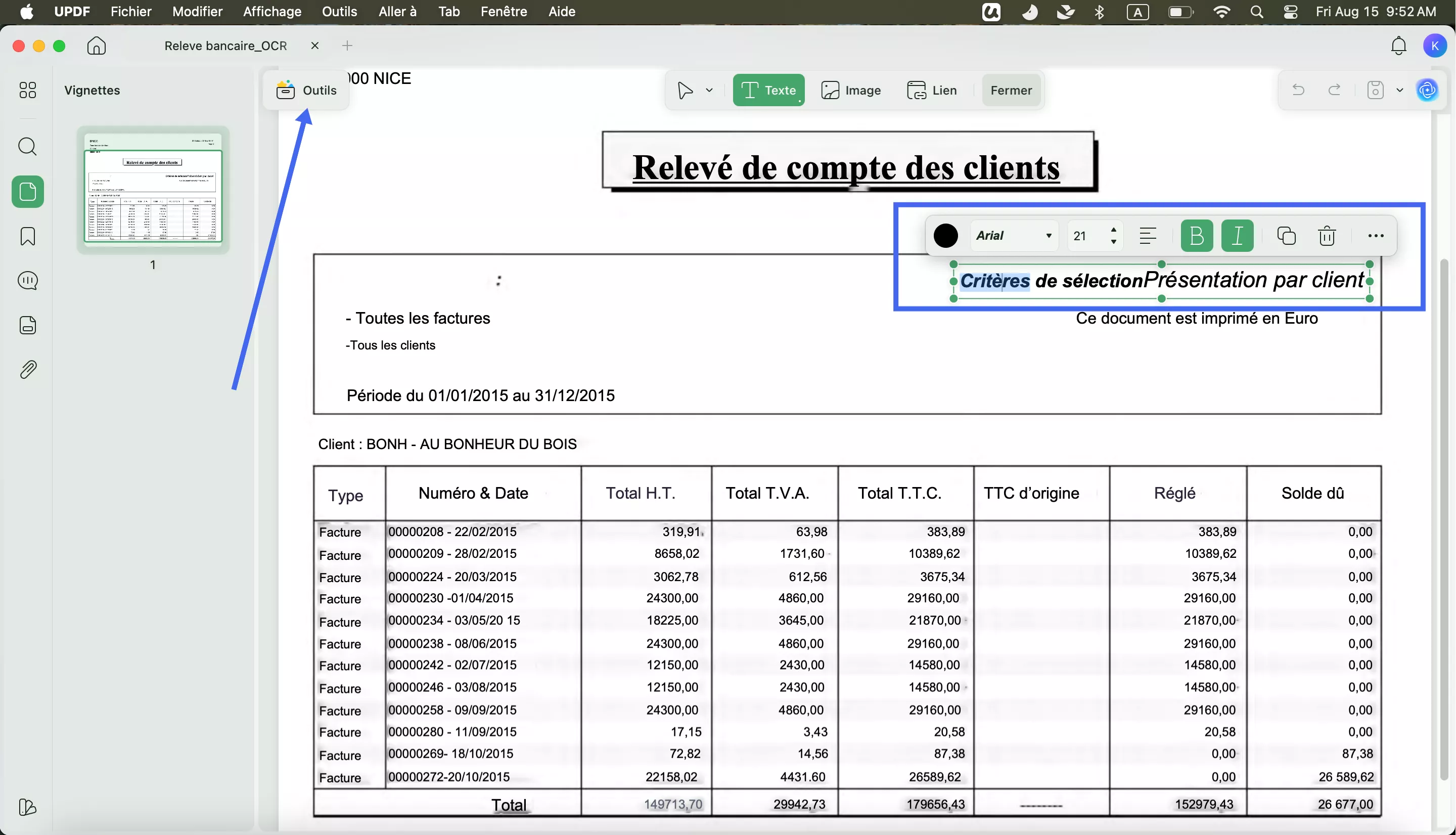Open the Fichier menu

coord(131,12)
